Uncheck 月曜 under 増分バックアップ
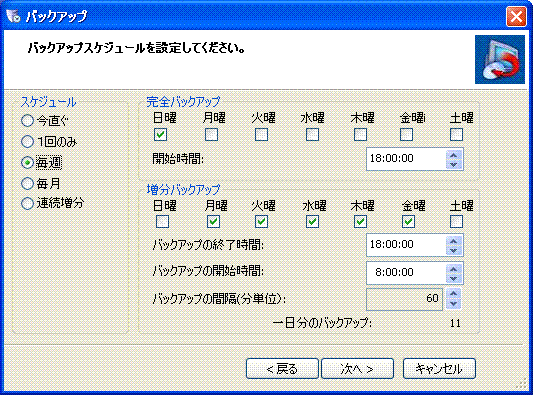This screenshot has height=395, width=533. pos(213,222)
